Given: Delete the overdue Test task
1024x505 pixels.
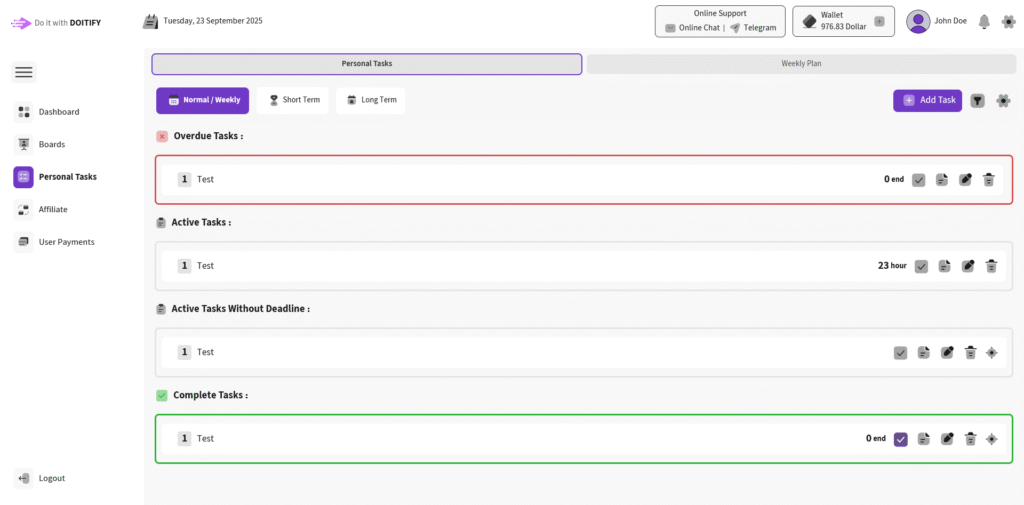Looking at the screenshot, I should (x=988, y=180).
